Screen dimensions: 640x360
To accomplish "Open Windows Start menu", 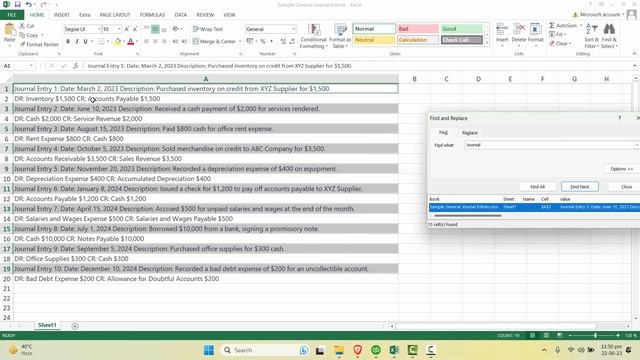I will pos(209,350).
